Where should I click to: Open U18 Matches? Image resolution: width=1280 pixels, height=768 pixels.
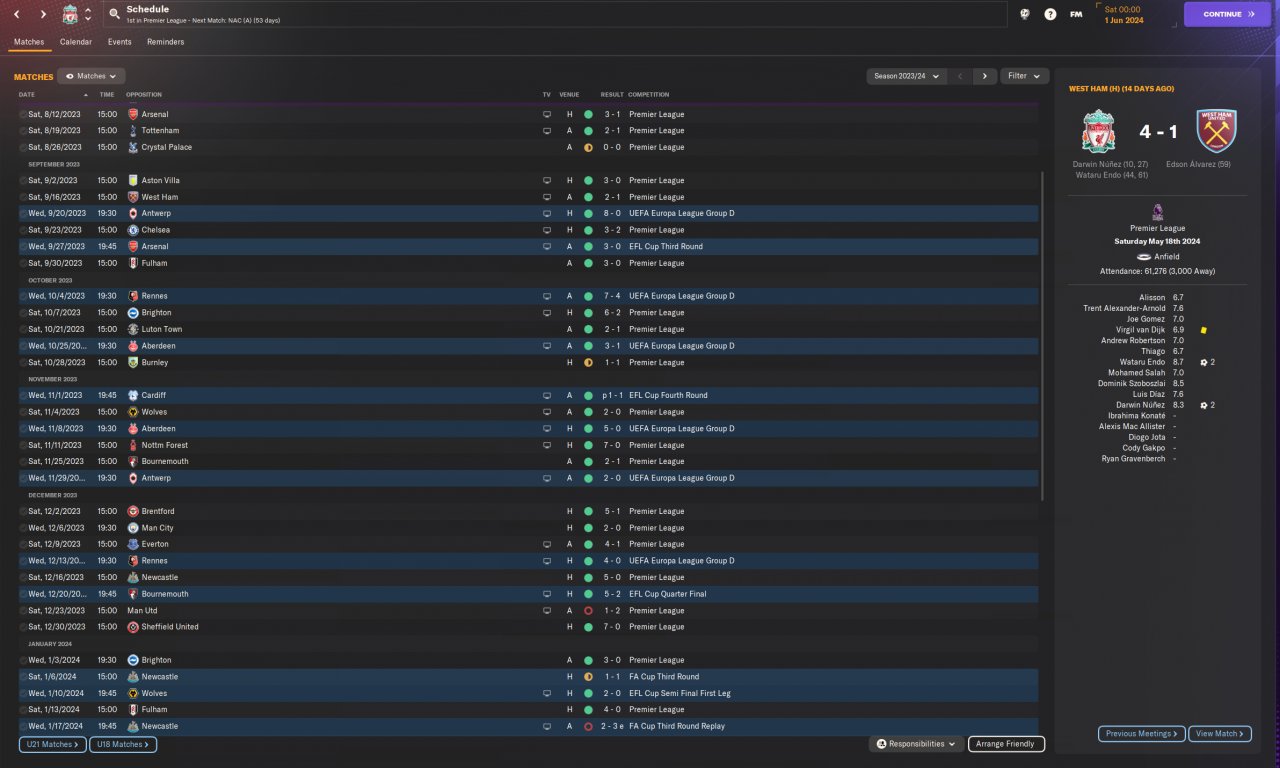(123, 744)
